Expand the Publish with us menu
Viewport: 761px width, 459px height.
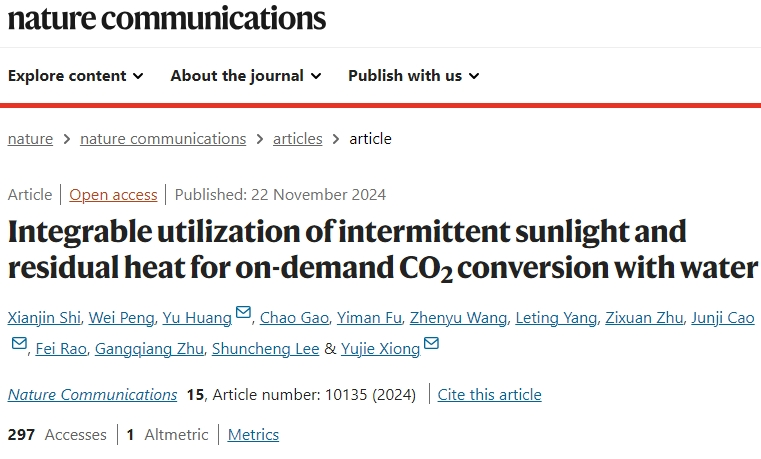(x=414, y=76)
